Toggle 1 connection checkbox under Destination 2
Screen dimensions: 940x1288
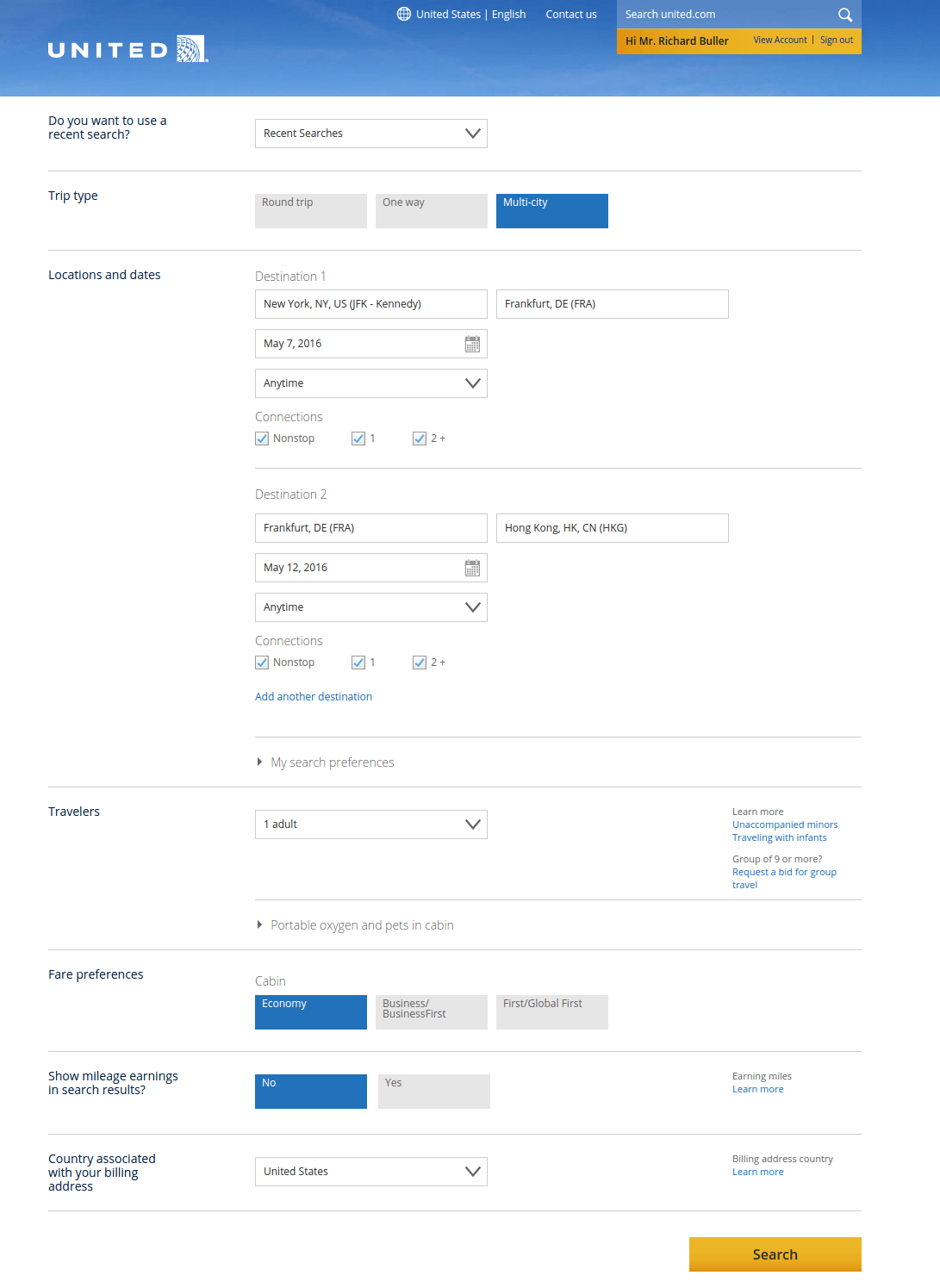pos(358,663)
